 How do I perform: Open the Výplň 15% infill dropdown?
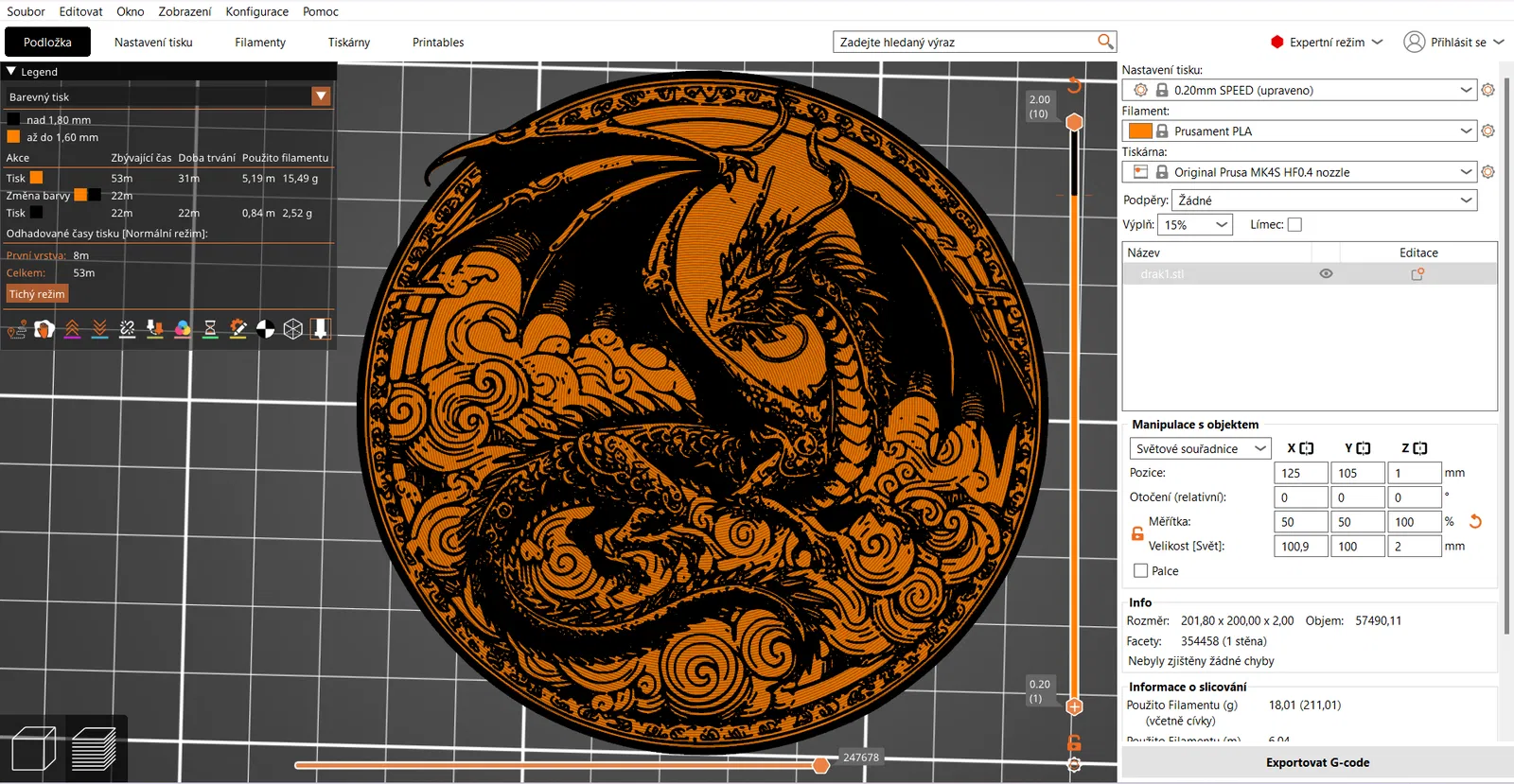1195,224
